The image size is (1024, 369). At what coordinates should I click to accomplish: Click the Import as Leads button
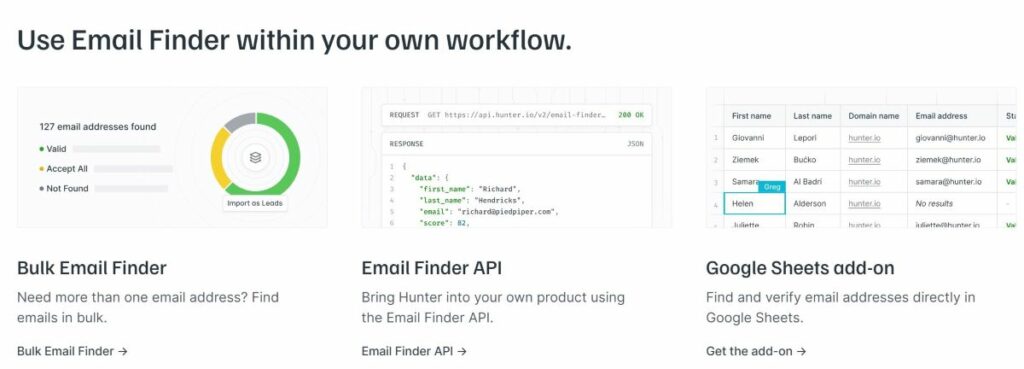(255, 203)
